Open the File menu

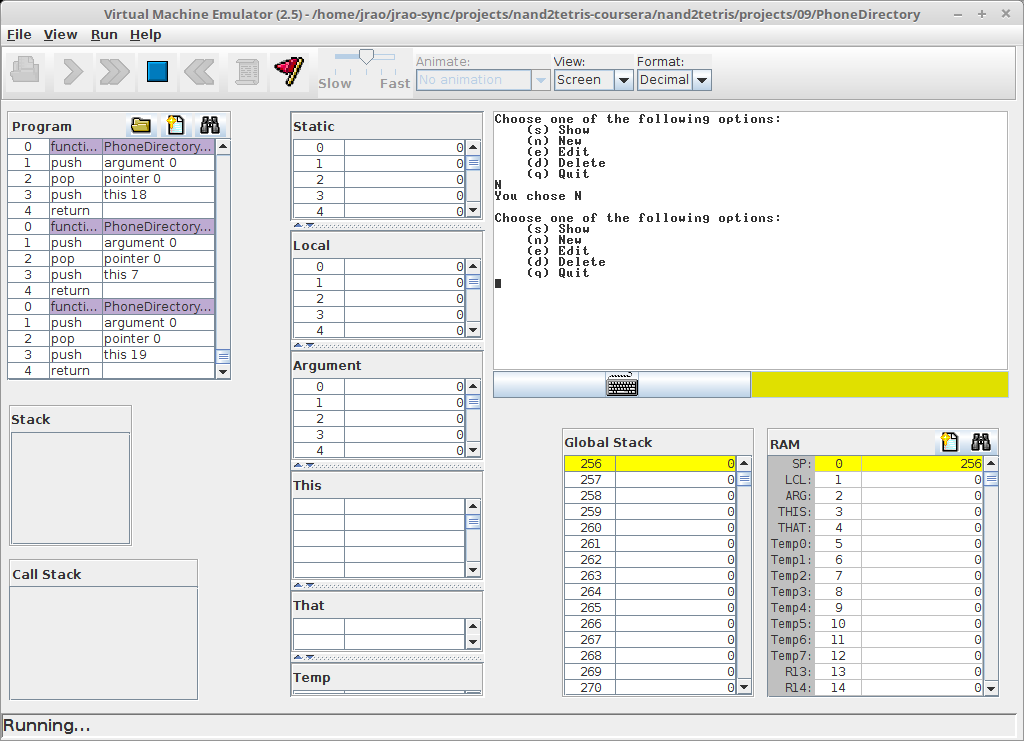click(19, 34)
